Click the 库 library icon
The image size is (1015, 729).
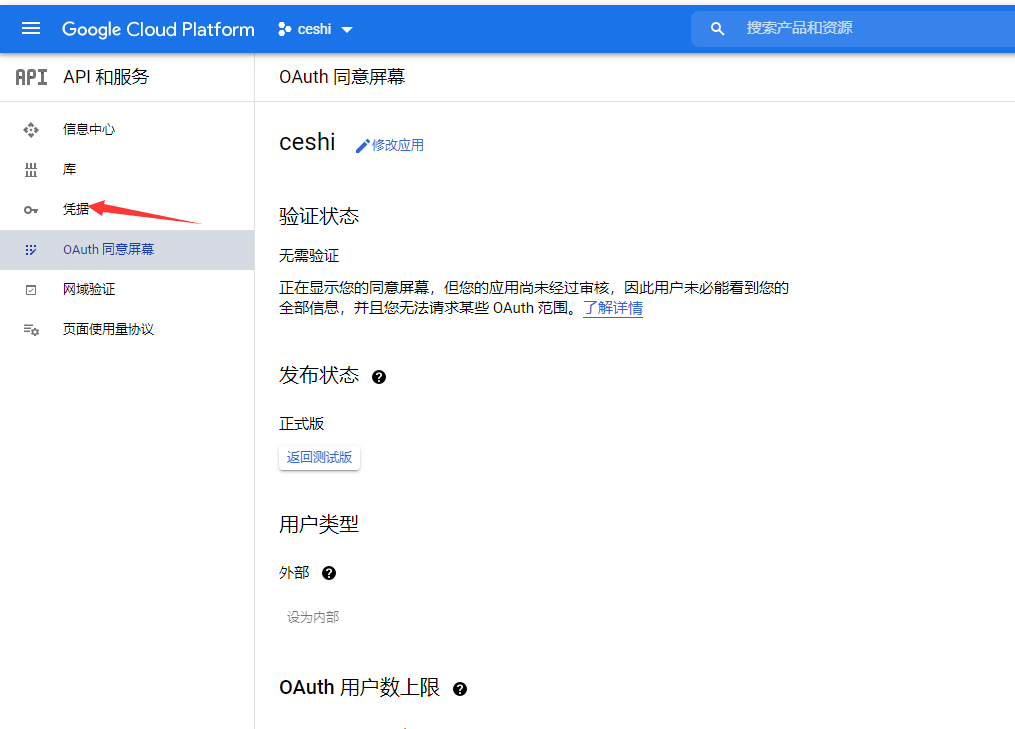tap(31, 169)
